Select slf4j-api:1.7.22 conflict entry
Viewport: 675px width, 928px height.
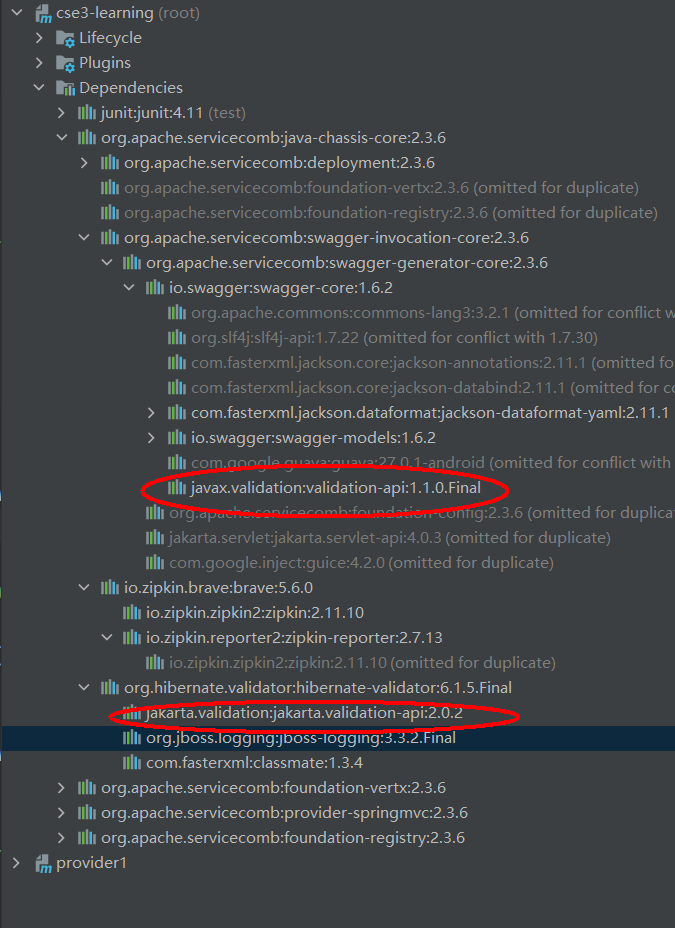tap(394, 337)
